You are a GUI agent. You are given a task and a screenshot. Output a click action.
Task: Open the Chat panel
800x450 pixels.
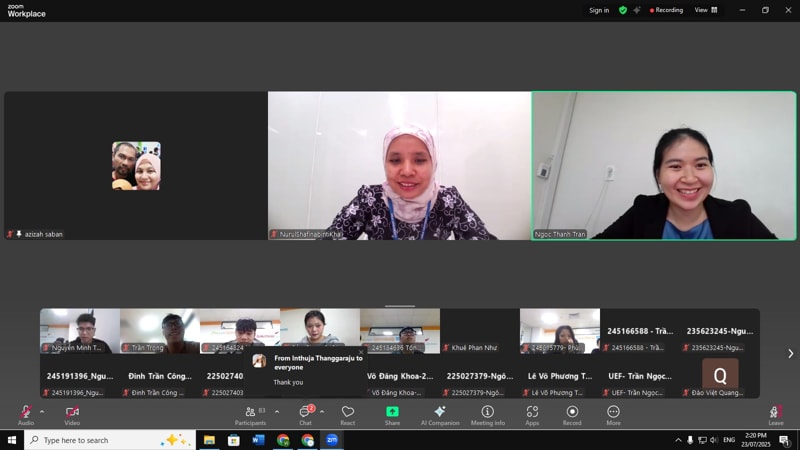coord(305,412)
